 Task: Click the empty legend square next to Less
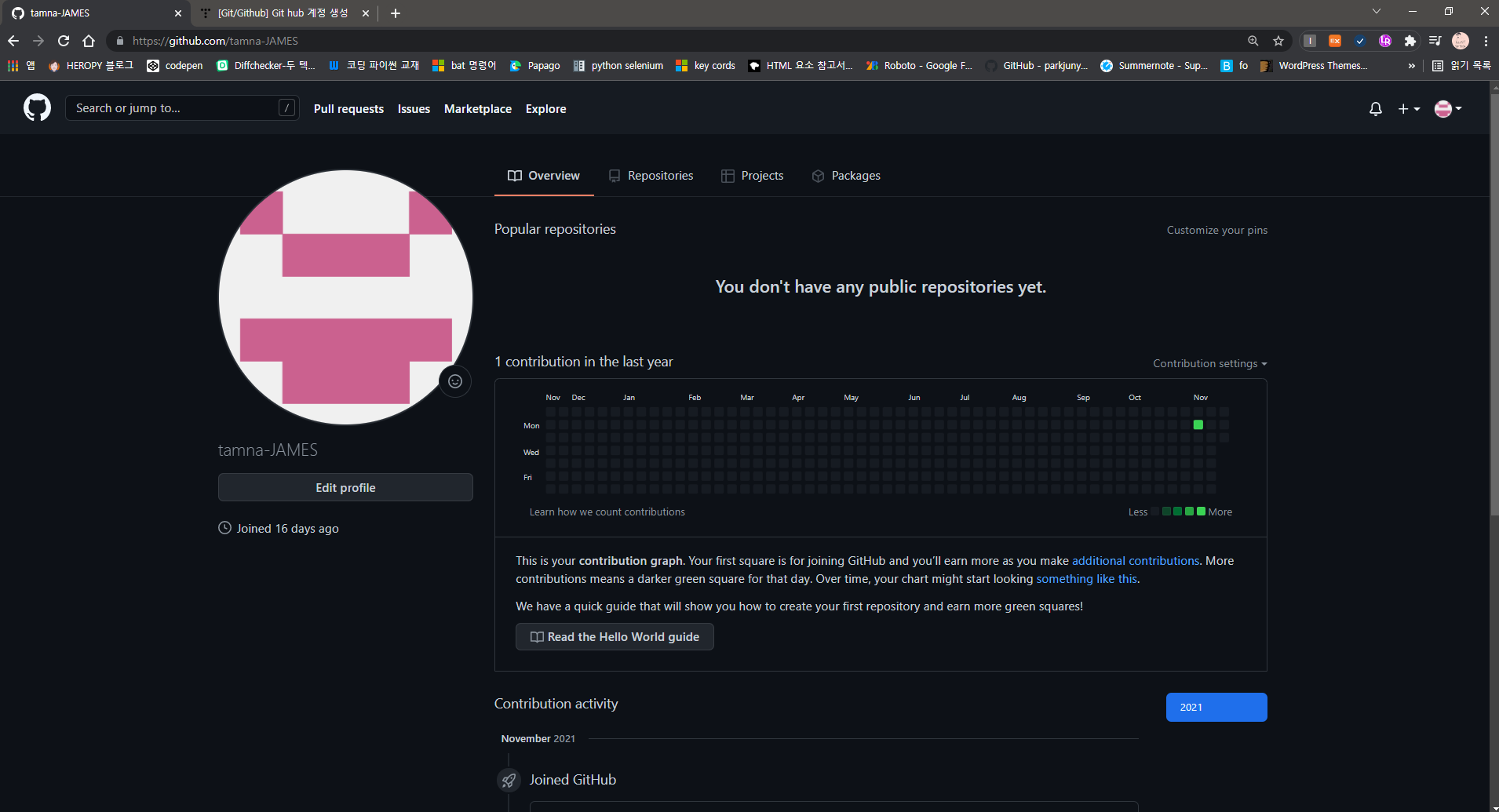tap(1154, 512)
